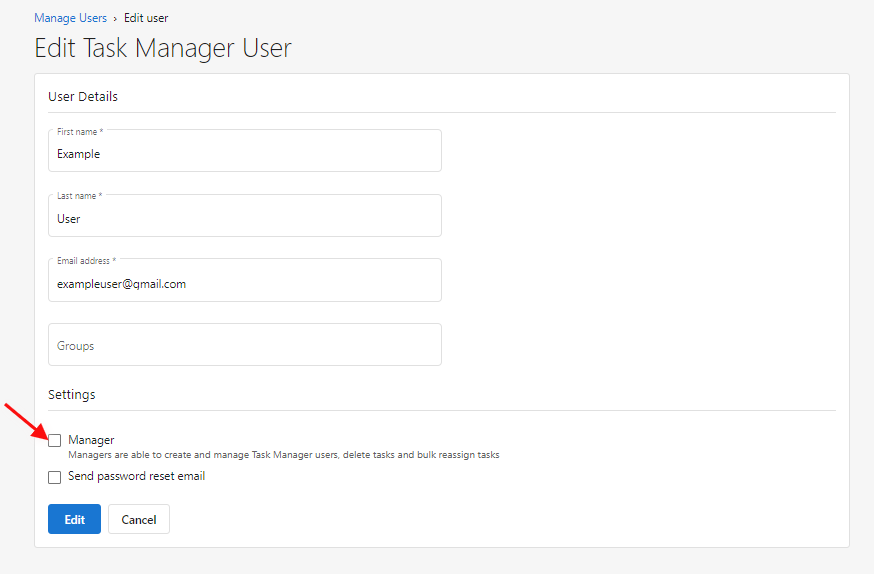Open the Manage Users breadcrumb link
This screenshot has width=874, height=574.
70,18
